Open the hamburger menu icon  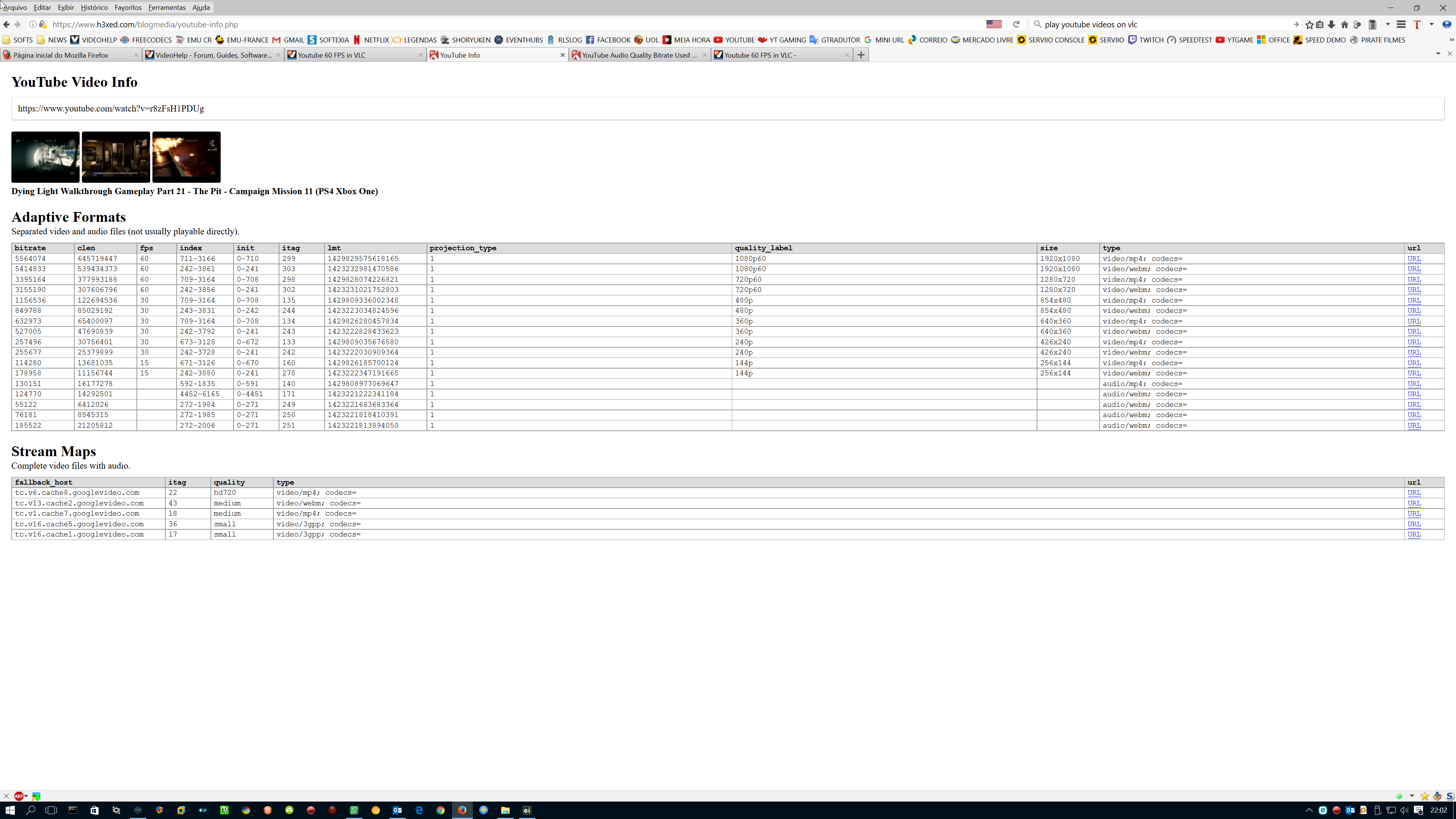[x=1401, y=24]
